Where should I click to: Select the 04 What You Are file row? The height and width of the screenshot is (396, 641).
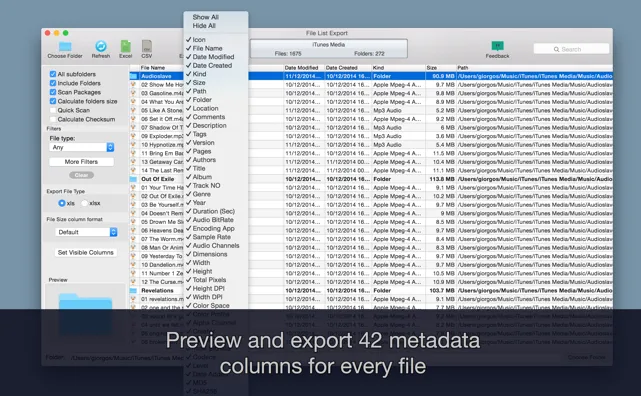[x=371, y=102]
